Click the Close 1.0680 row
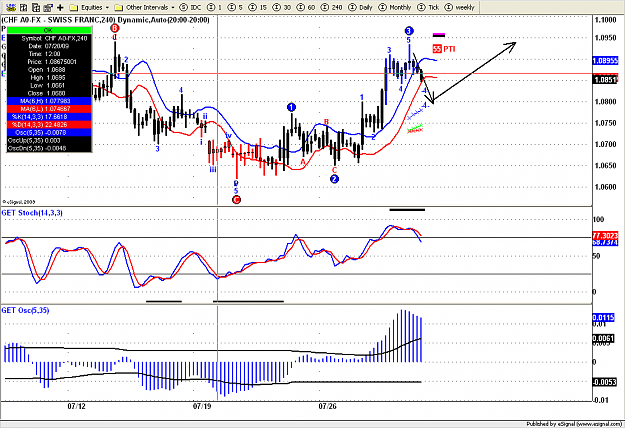This screenshot has width=625, height=428. pyautogui.click(x=49, y=93)
